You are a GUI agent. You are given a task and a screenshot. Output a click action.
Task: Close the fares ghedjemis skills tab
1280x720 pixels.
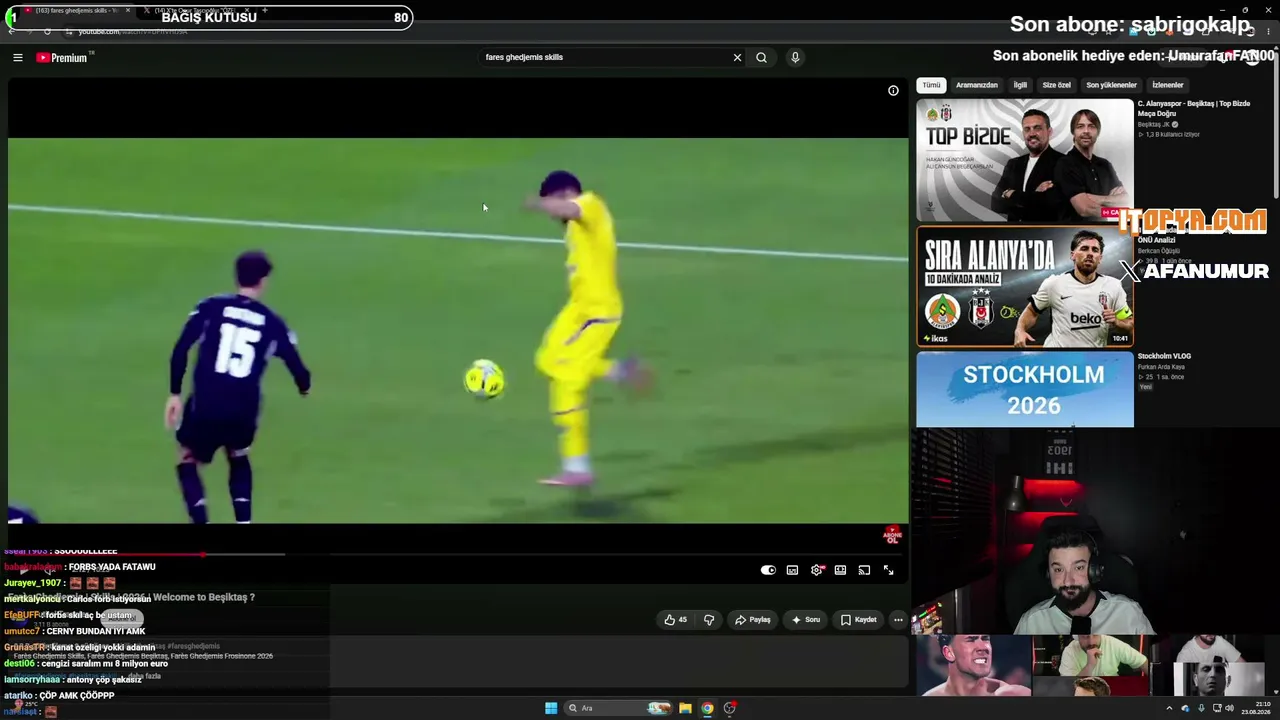coord(128,10)
